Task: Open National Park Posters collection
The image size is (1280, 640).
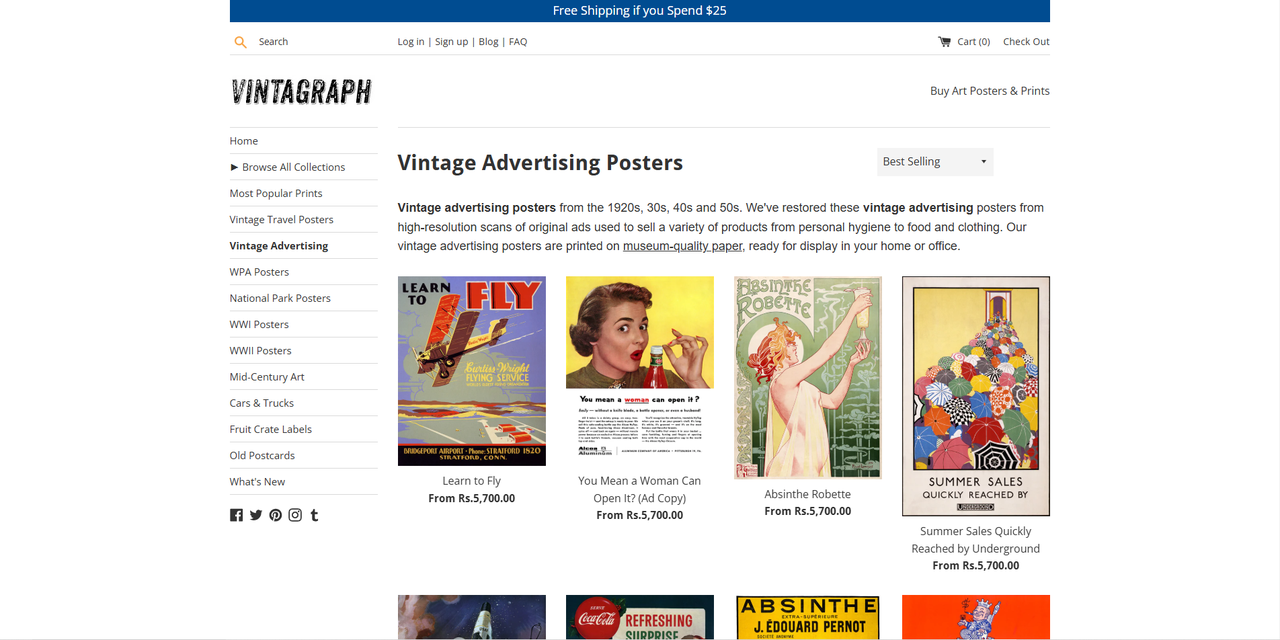Action: (x=280, y=298)
